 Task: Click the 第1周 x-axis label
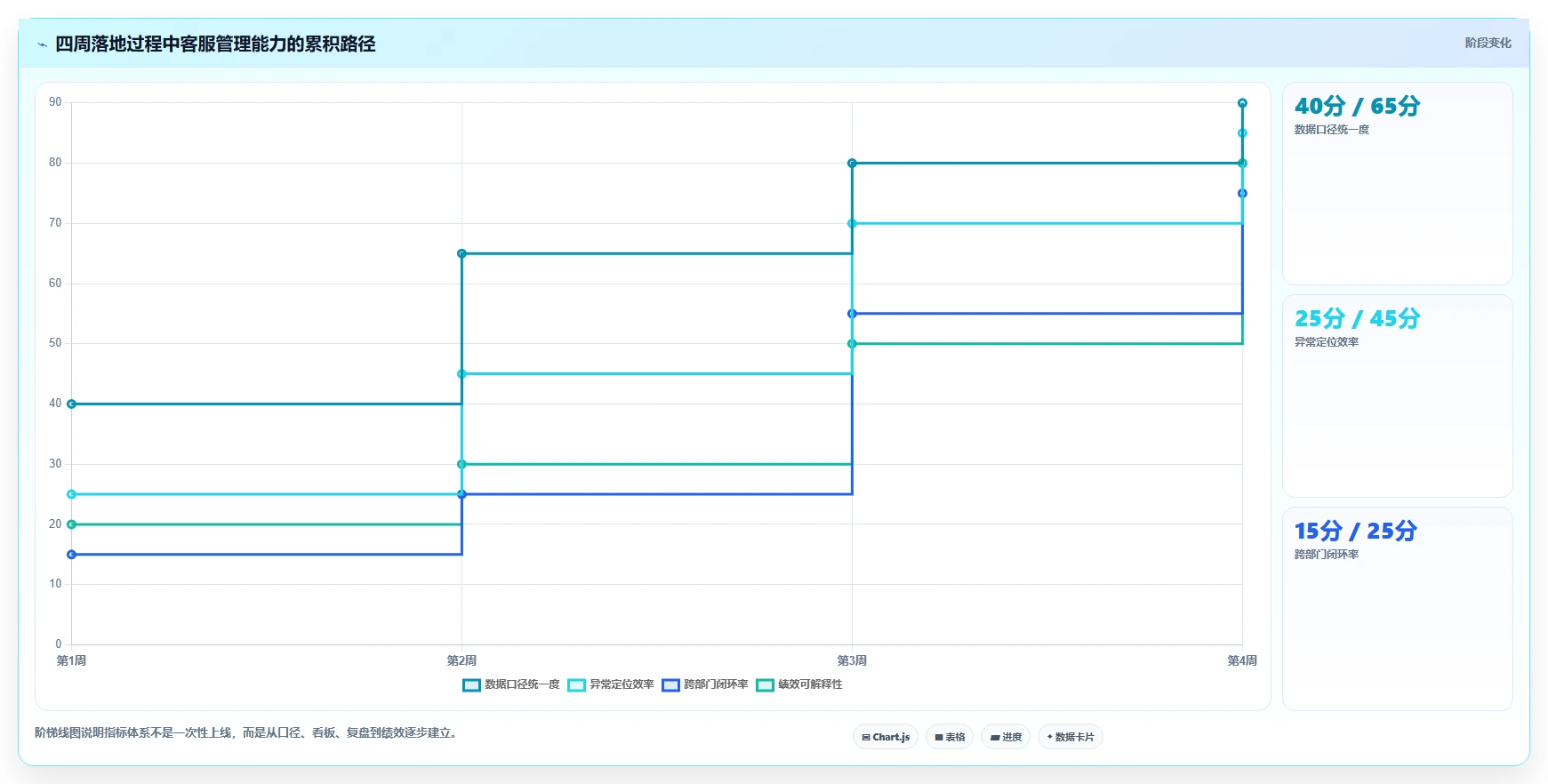[x=71, y=660]
